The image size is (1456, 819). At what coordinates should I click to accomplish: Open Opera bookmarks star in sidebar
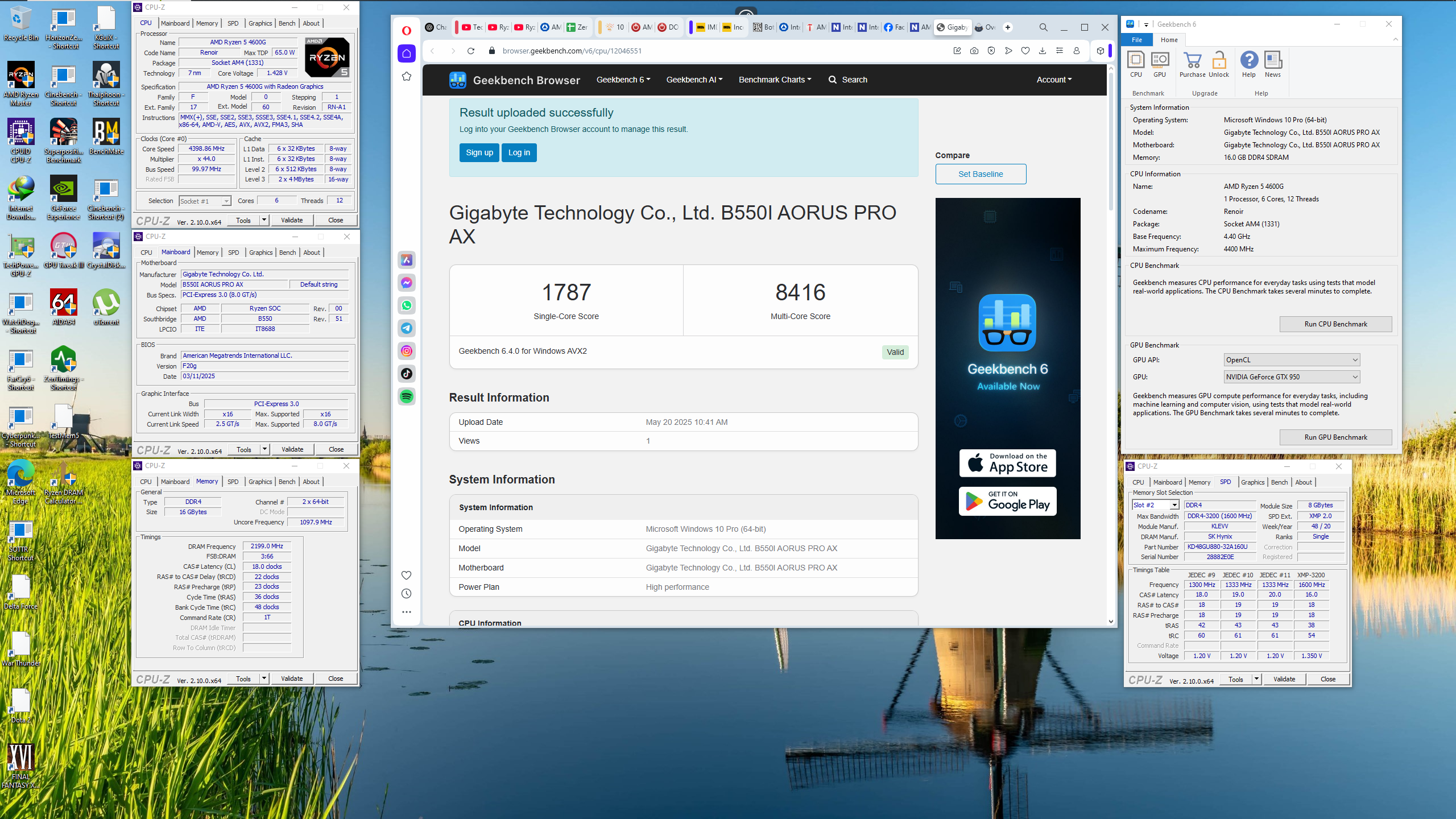point(406,76)
